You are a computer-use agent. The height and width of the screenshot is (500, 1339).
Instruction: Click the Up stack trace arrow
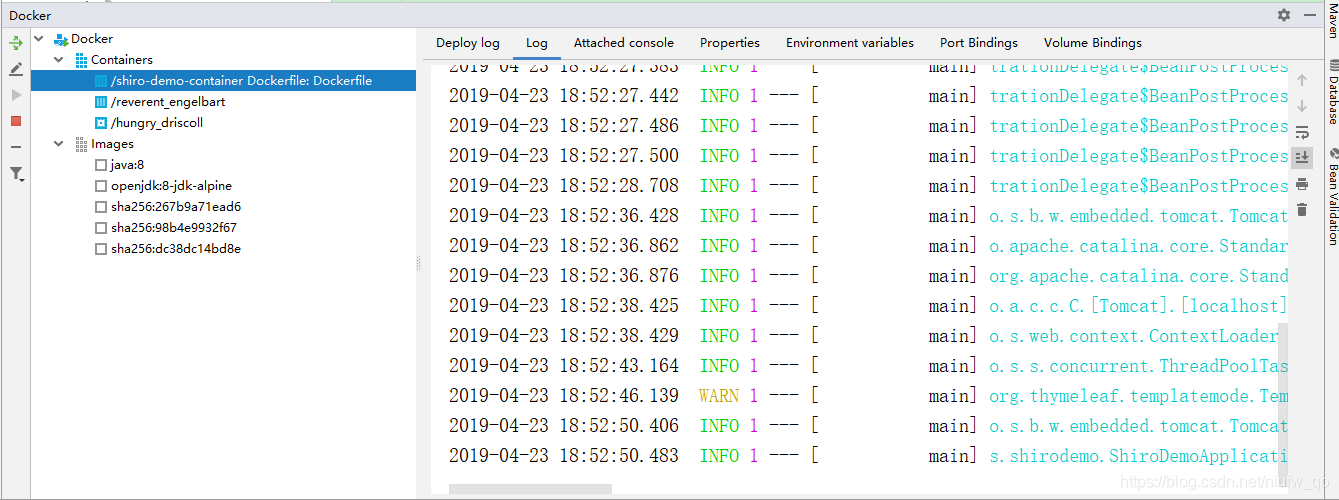[x=1302, y=80]
